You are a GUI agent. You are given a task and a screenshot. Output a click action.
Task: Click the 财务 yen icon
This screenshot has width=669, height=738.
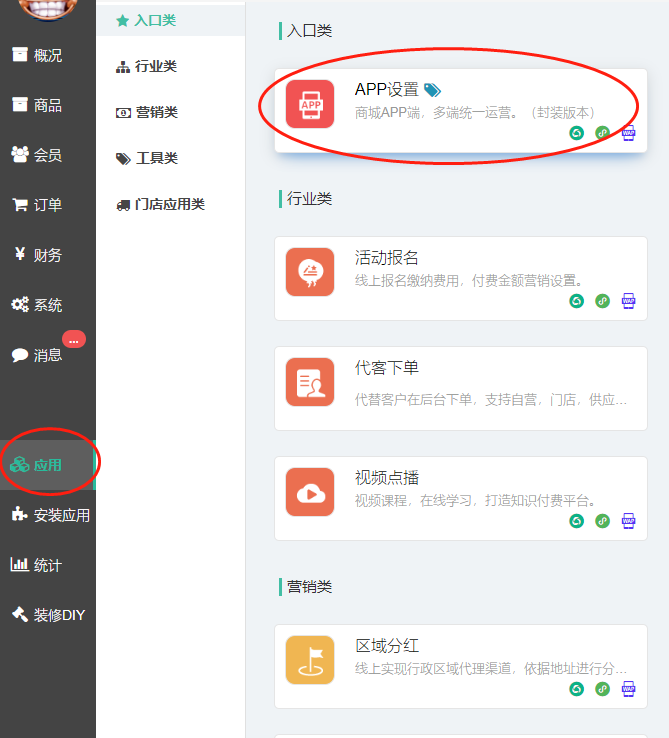point(20,254)
